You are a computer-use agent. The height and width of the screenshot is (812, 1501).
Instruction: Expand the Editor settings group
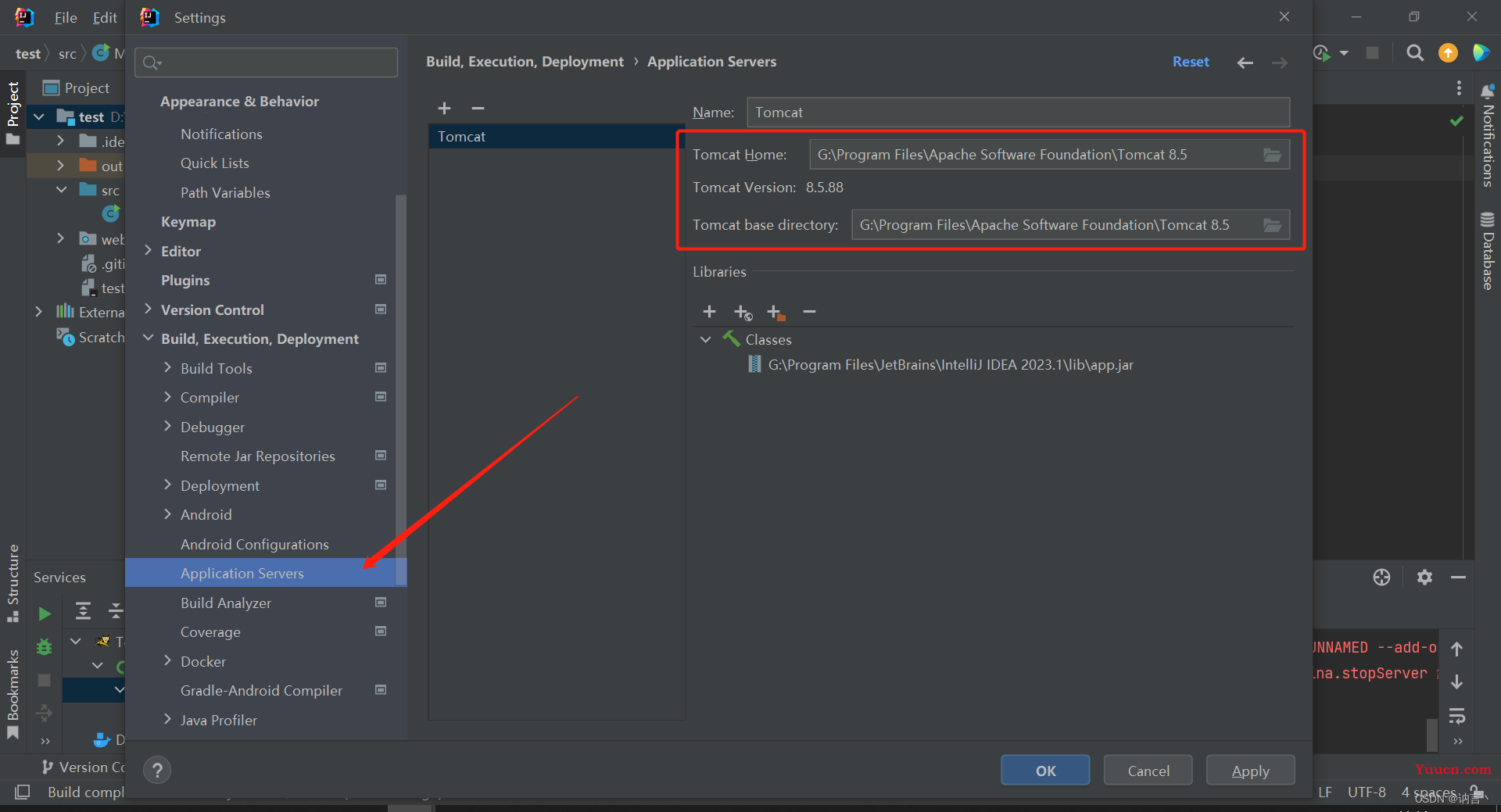pyautogui.click(x=148, y=251)
